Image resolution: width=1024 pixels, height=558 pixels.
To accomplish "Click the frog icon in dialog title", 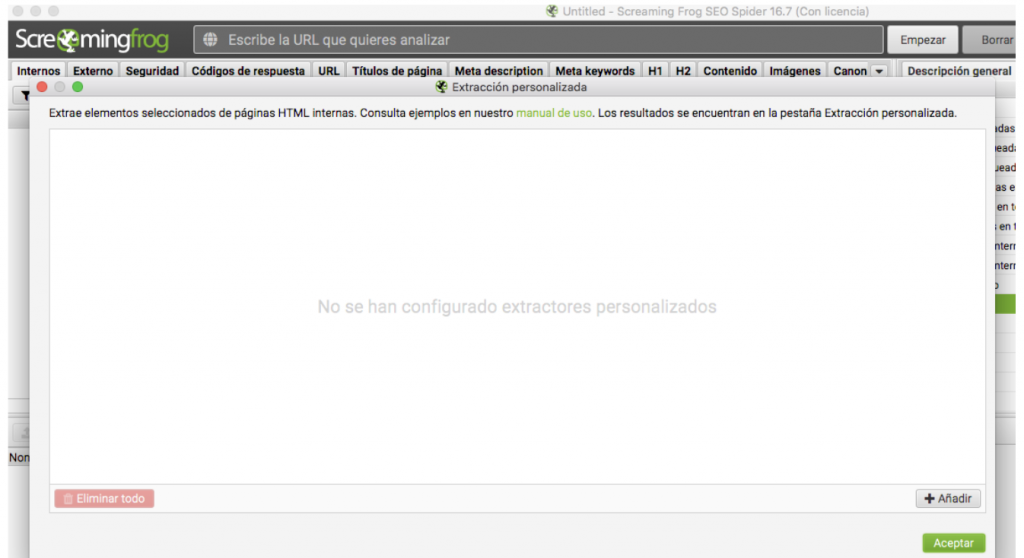I will click(x=441, y=87).
